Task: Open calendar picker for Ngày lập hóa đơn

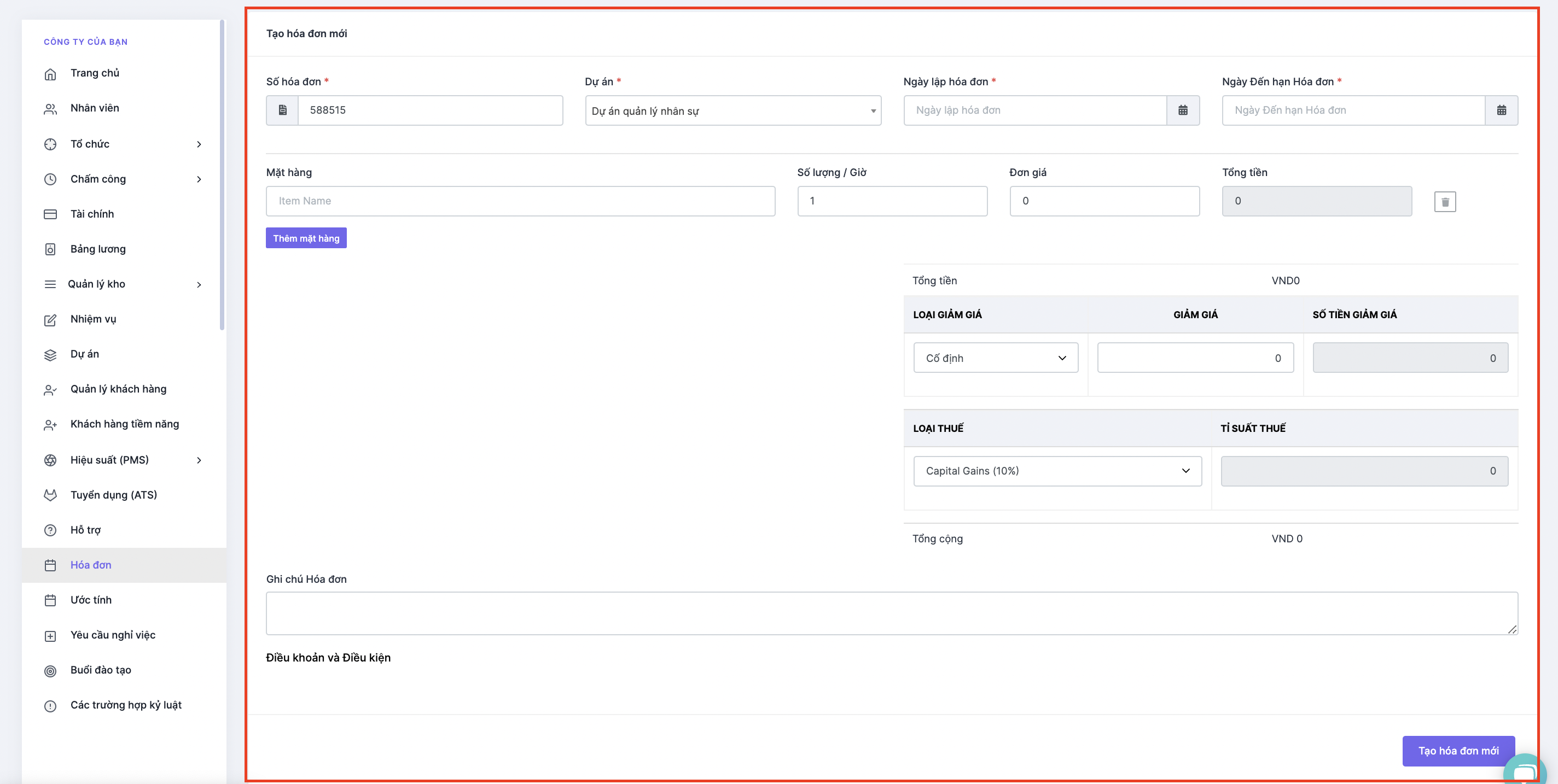Action: click(x=1183, y=110)
